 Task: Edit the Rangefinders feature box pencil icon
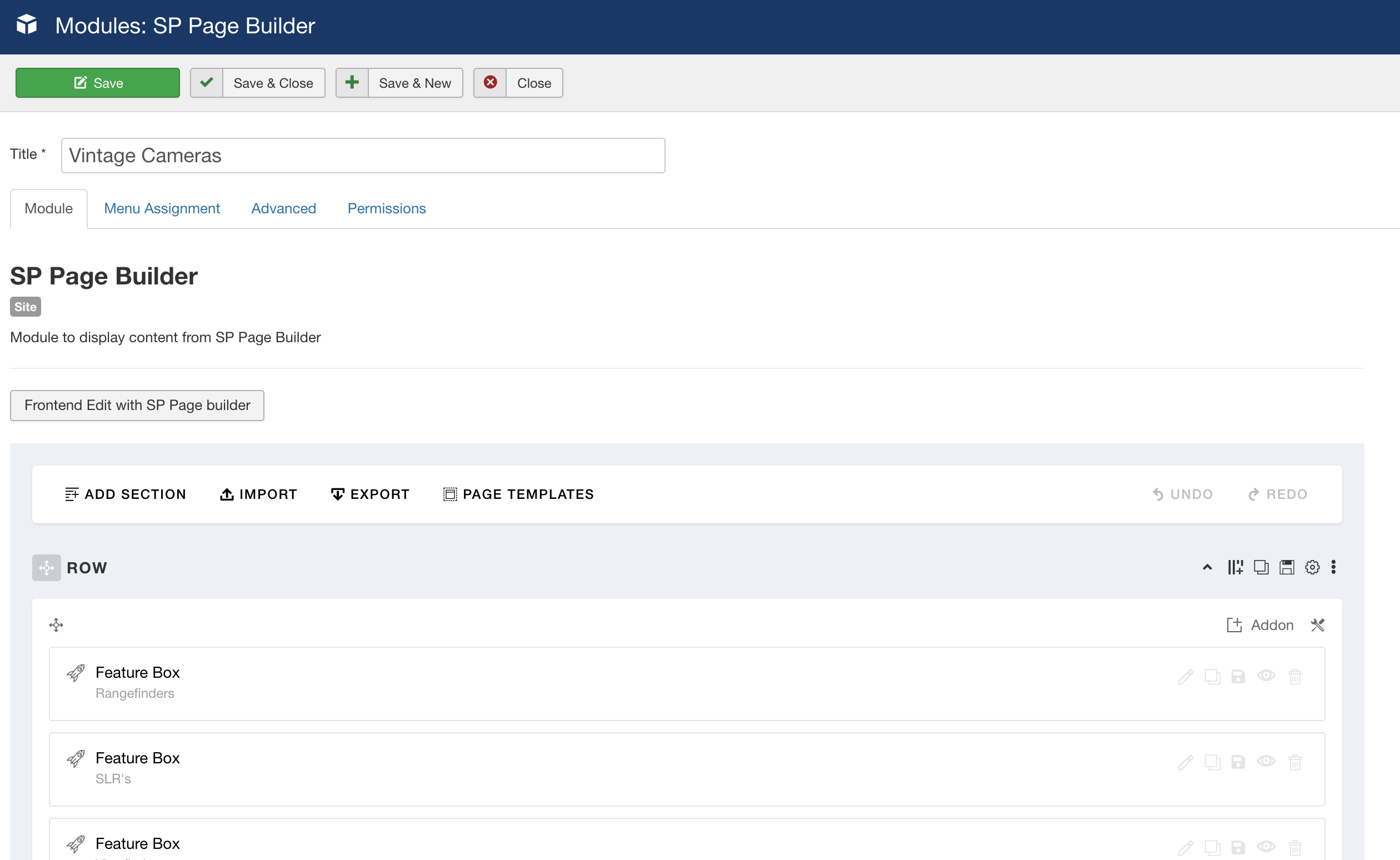coord(1185,676)
